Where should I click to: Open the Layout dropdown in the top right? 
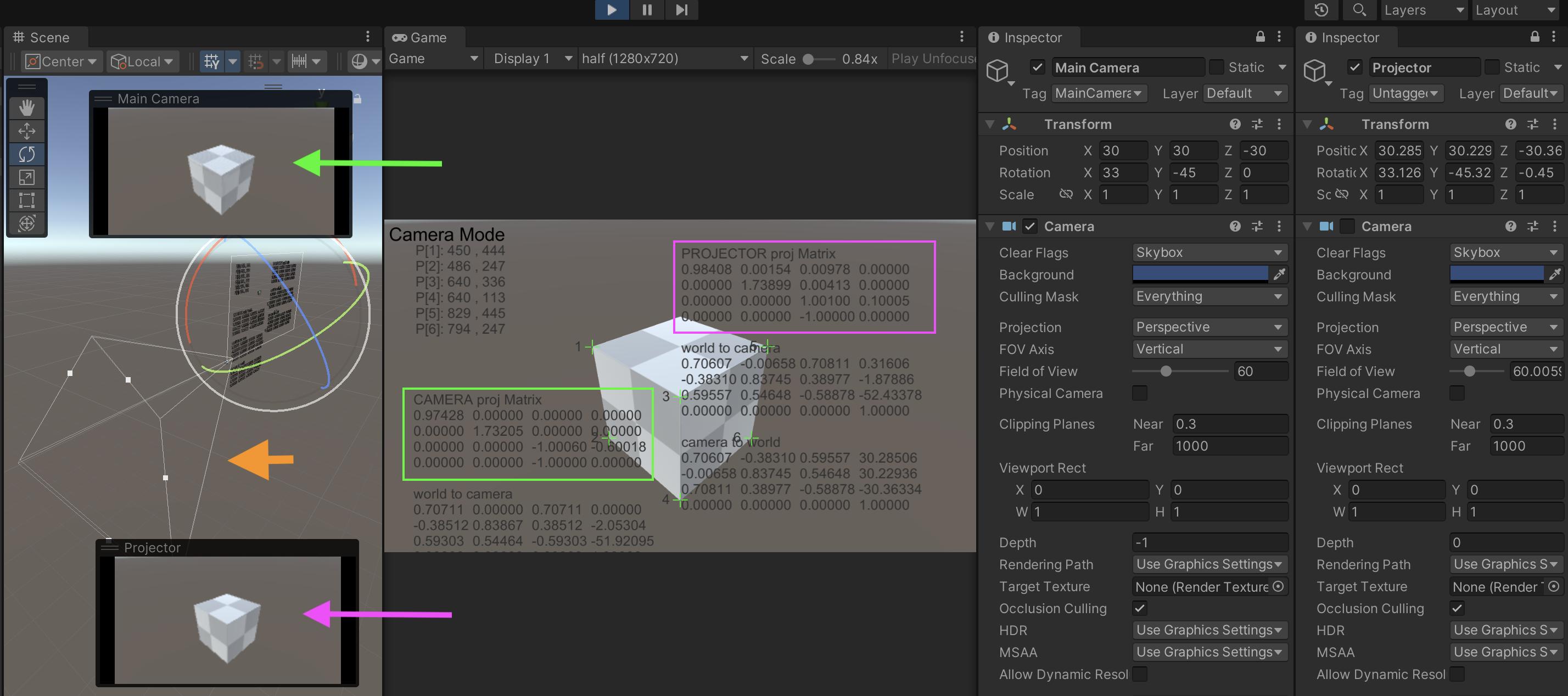1514,10
